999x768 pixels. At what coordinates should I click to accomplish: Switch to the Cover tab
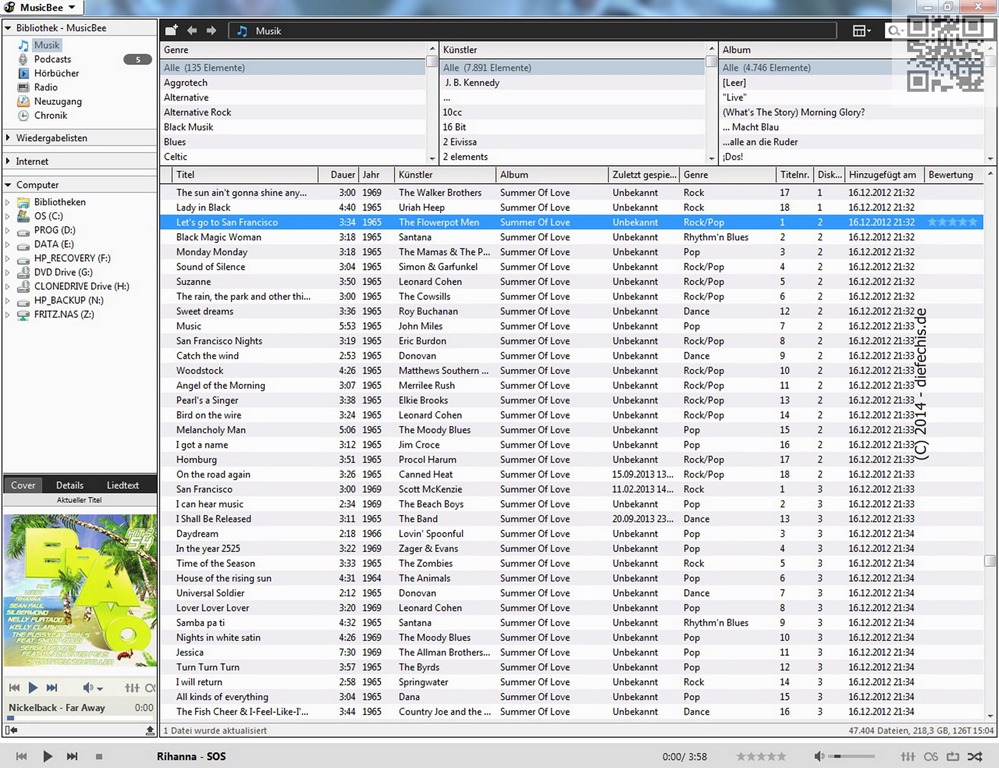[x=23, y=485]
